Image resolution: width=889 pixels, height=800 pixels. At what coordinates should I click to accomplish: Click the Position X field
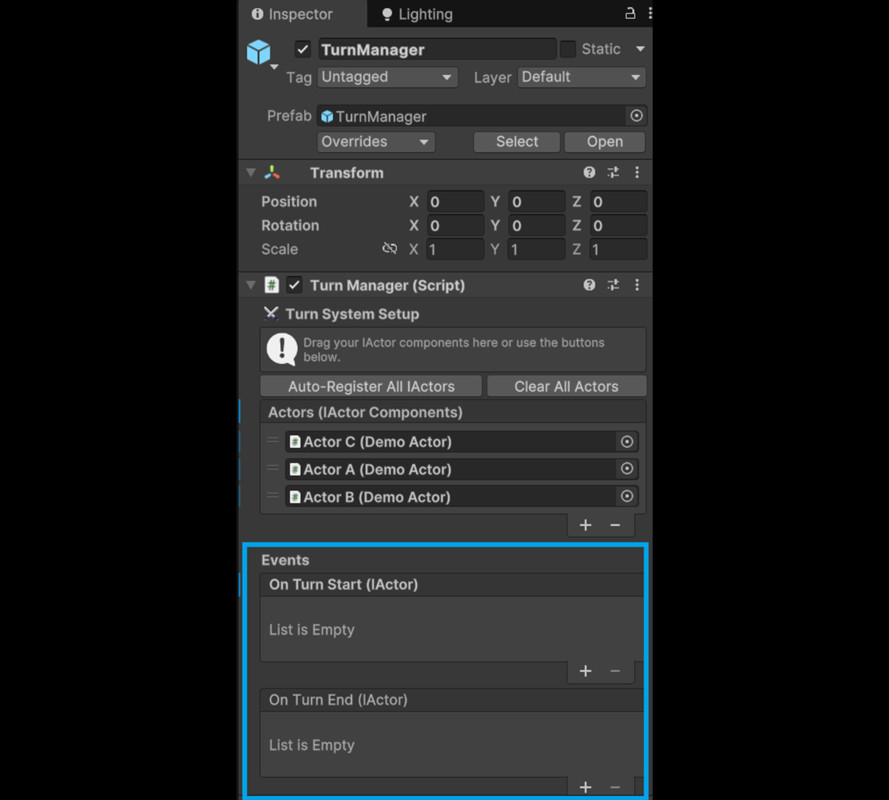[x=455, y=202]
